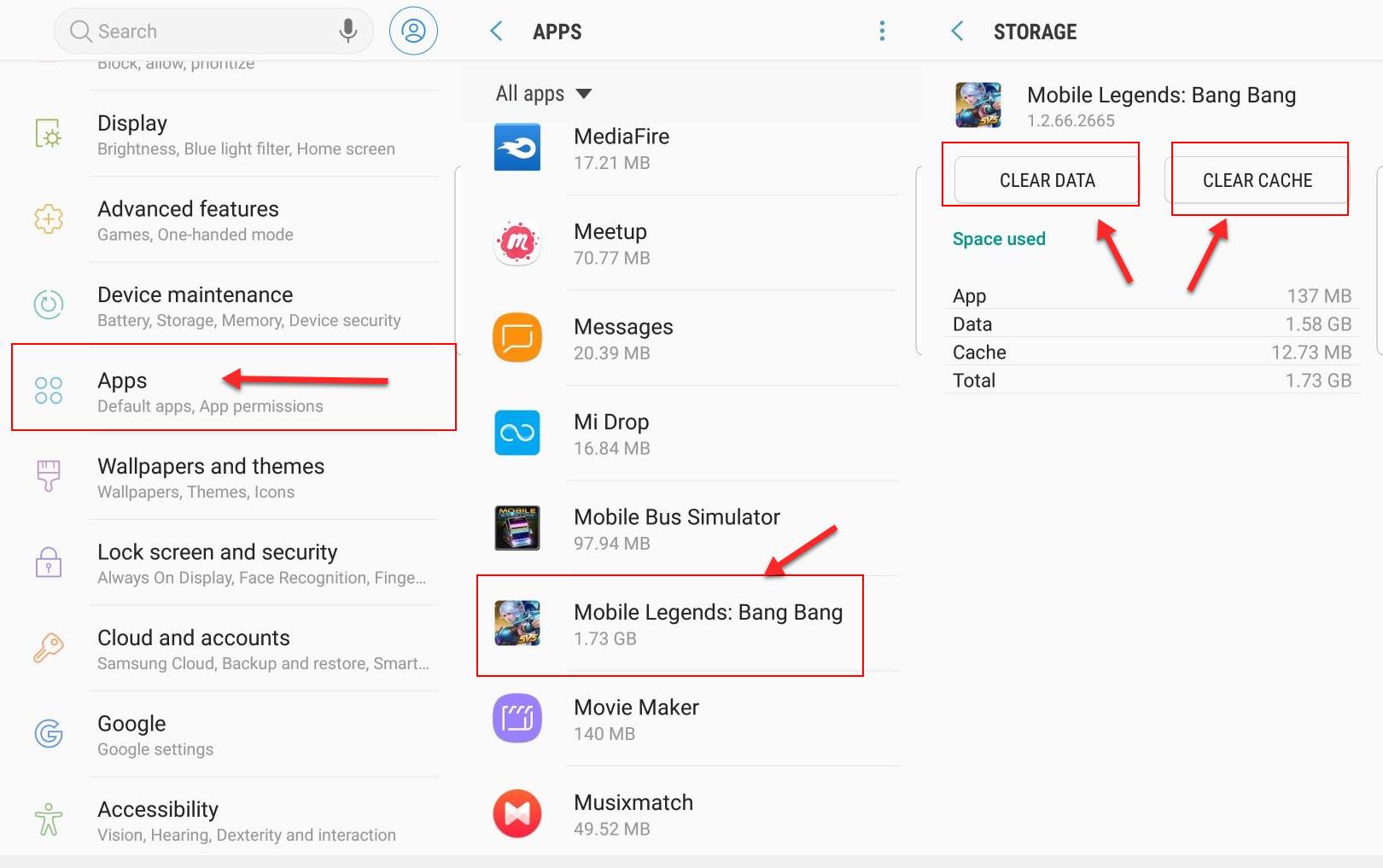Tap the Mobile Bus Simulator app icon

pyautogui.click(x=517, y=527)
